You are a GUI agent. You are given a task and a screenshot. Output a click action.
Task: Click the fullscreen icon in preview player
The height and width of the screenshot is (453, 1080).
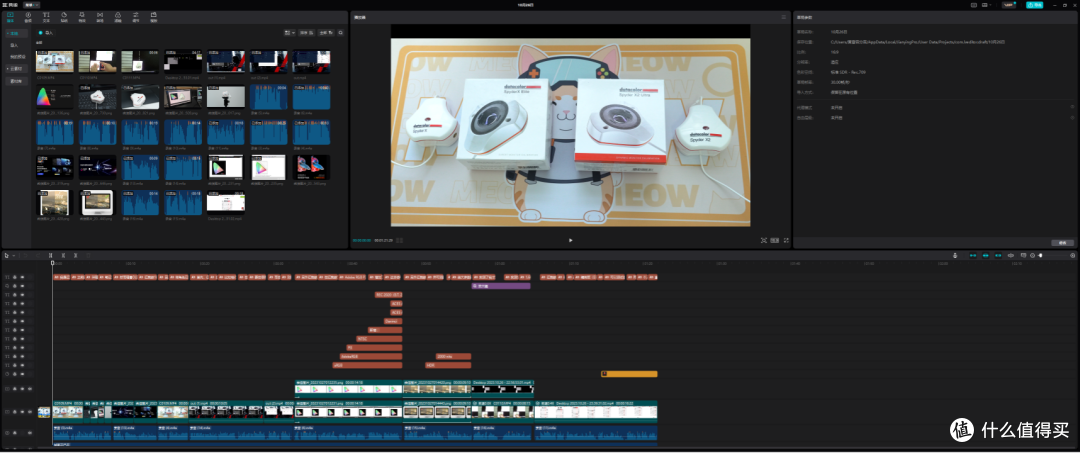(x=786, y=240)
